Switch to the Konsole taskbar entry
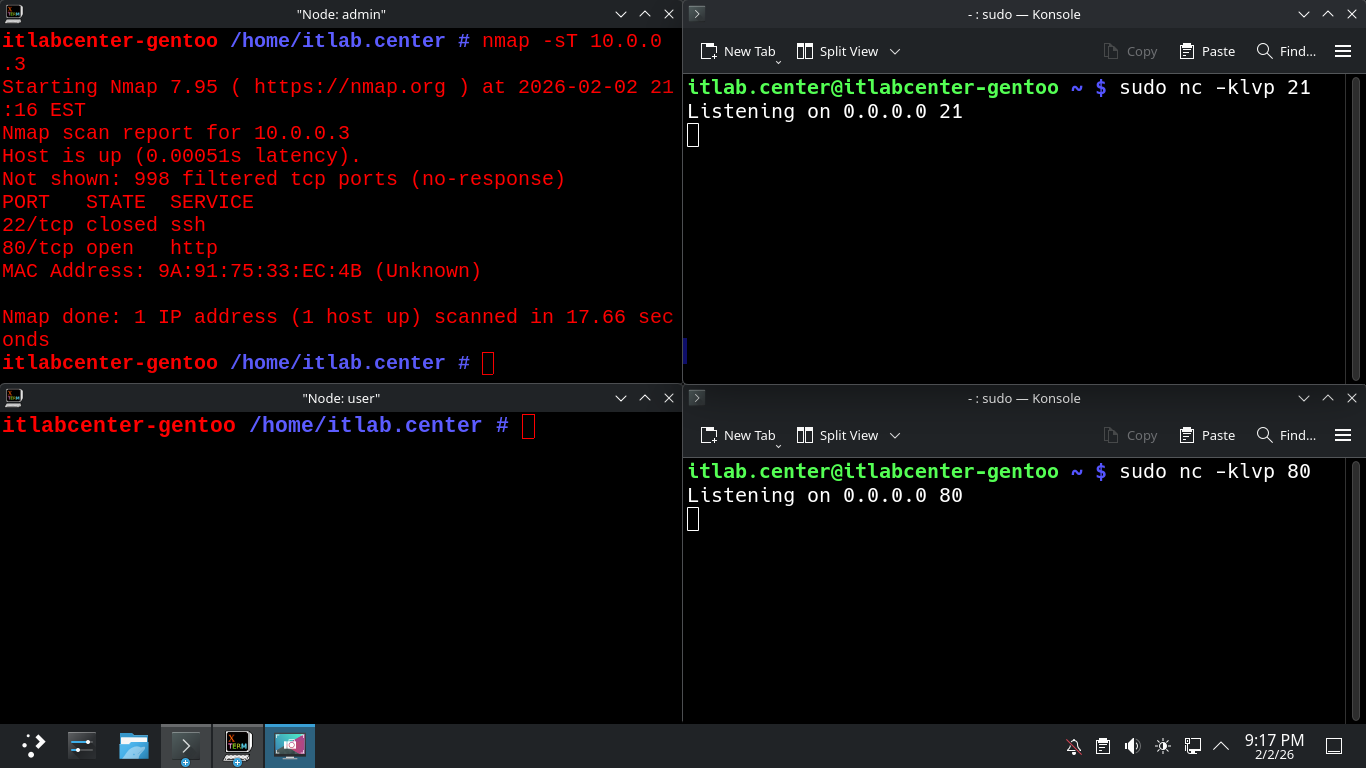 (x=186, y=745)
